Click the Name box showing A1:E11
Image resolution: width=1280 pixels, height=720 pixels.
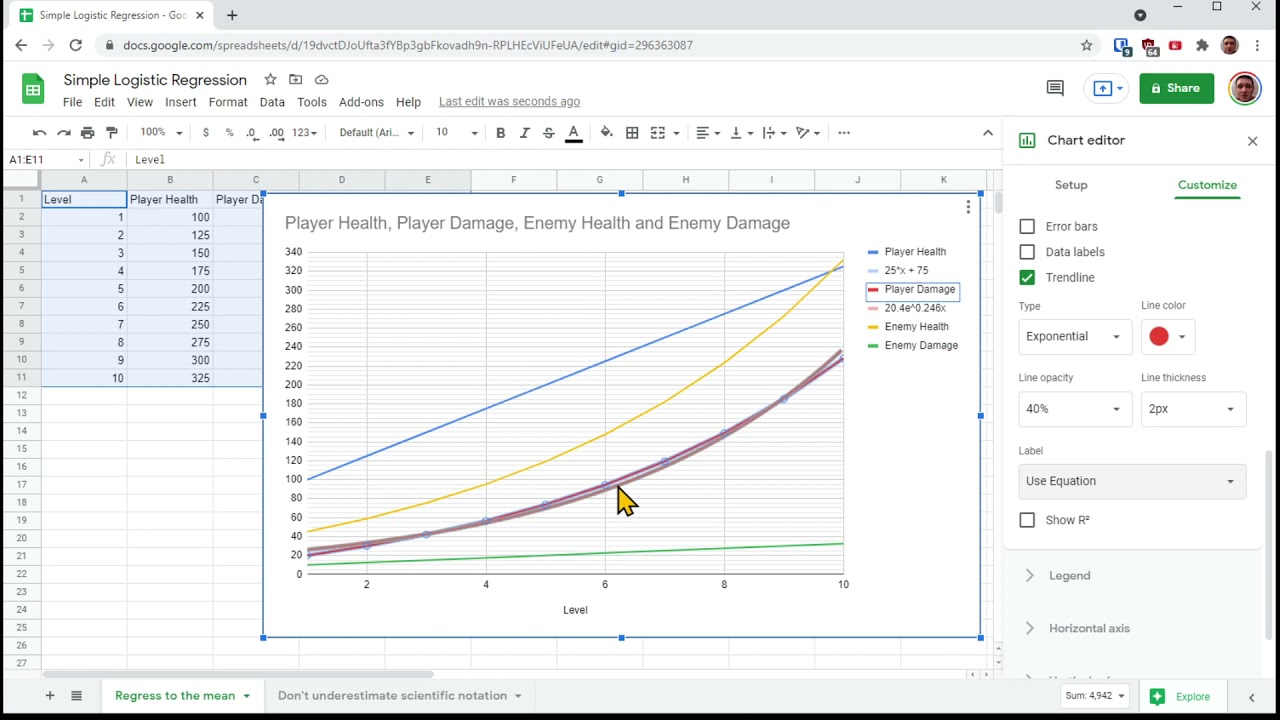point(47,159)
